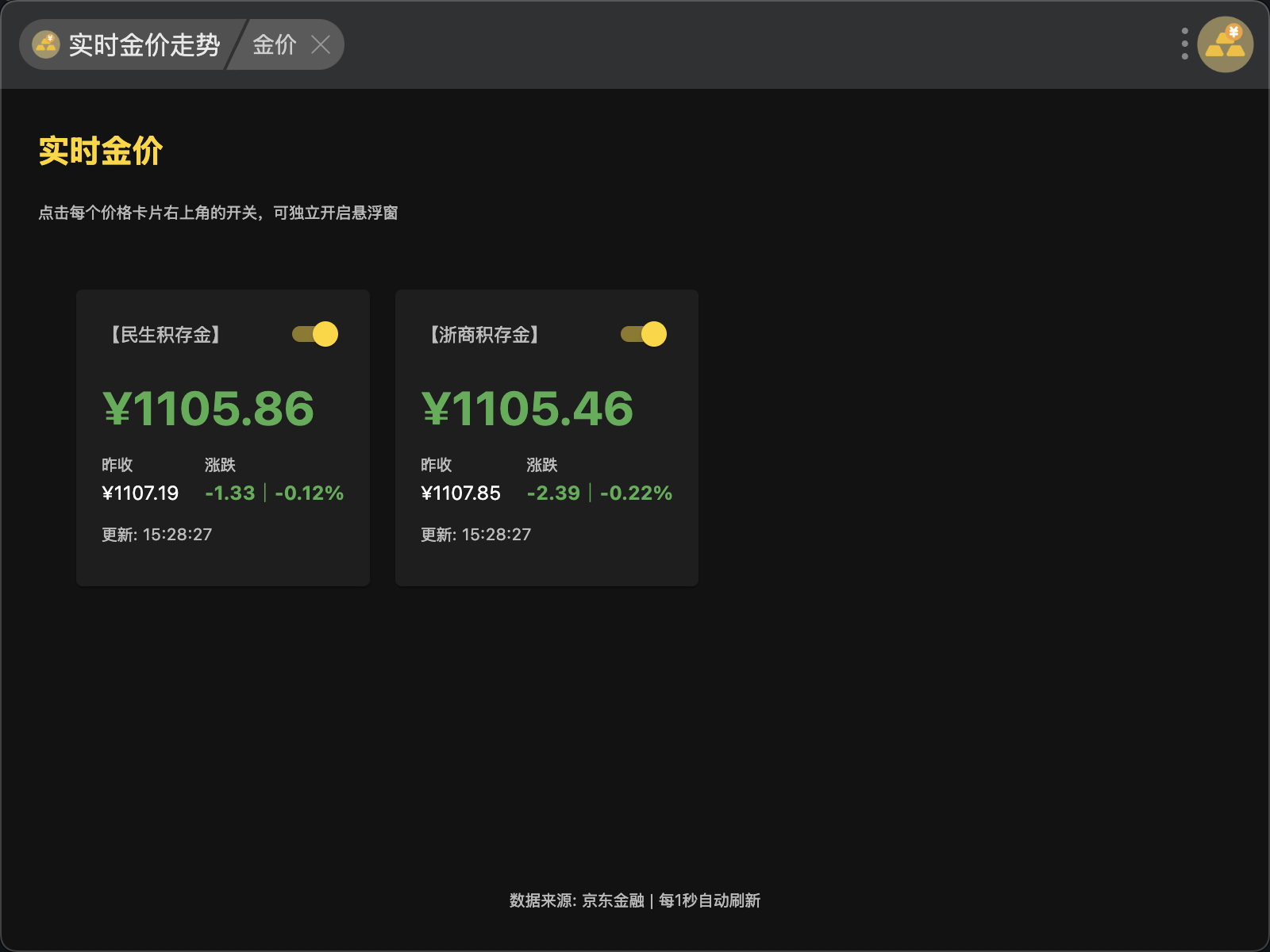Click the -0.22% change percentage
Image resolution: width=1270 pixels, height=952 pixels.
(x=636, y=493)
